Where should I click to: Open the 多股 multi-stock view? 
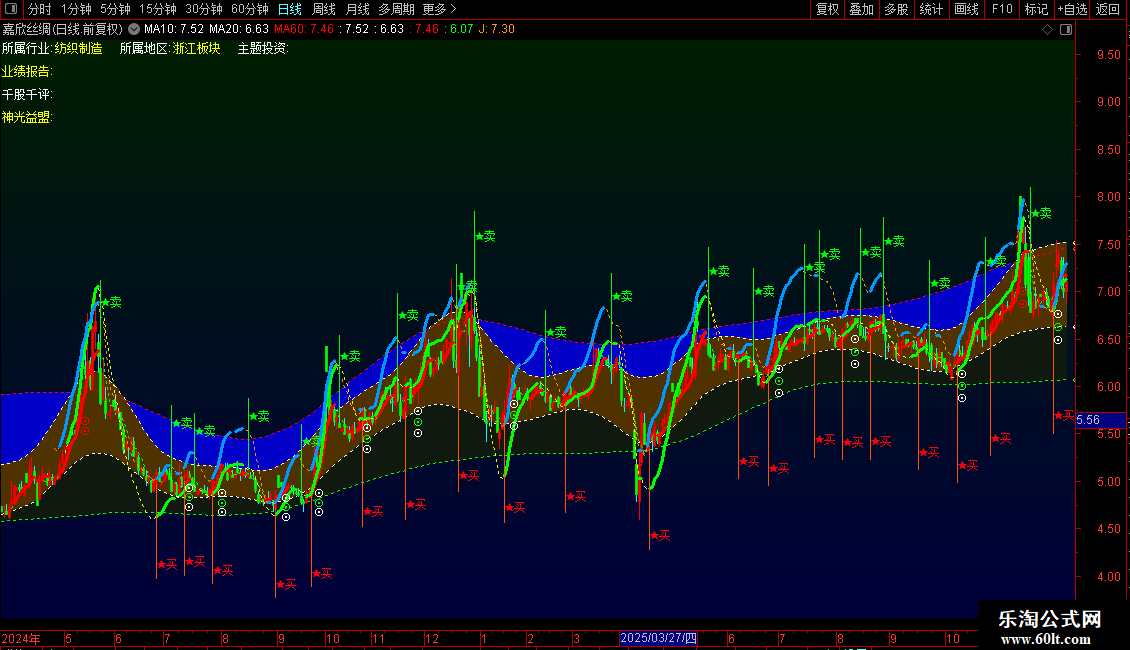pyautogui.click(x=897, y=9)
